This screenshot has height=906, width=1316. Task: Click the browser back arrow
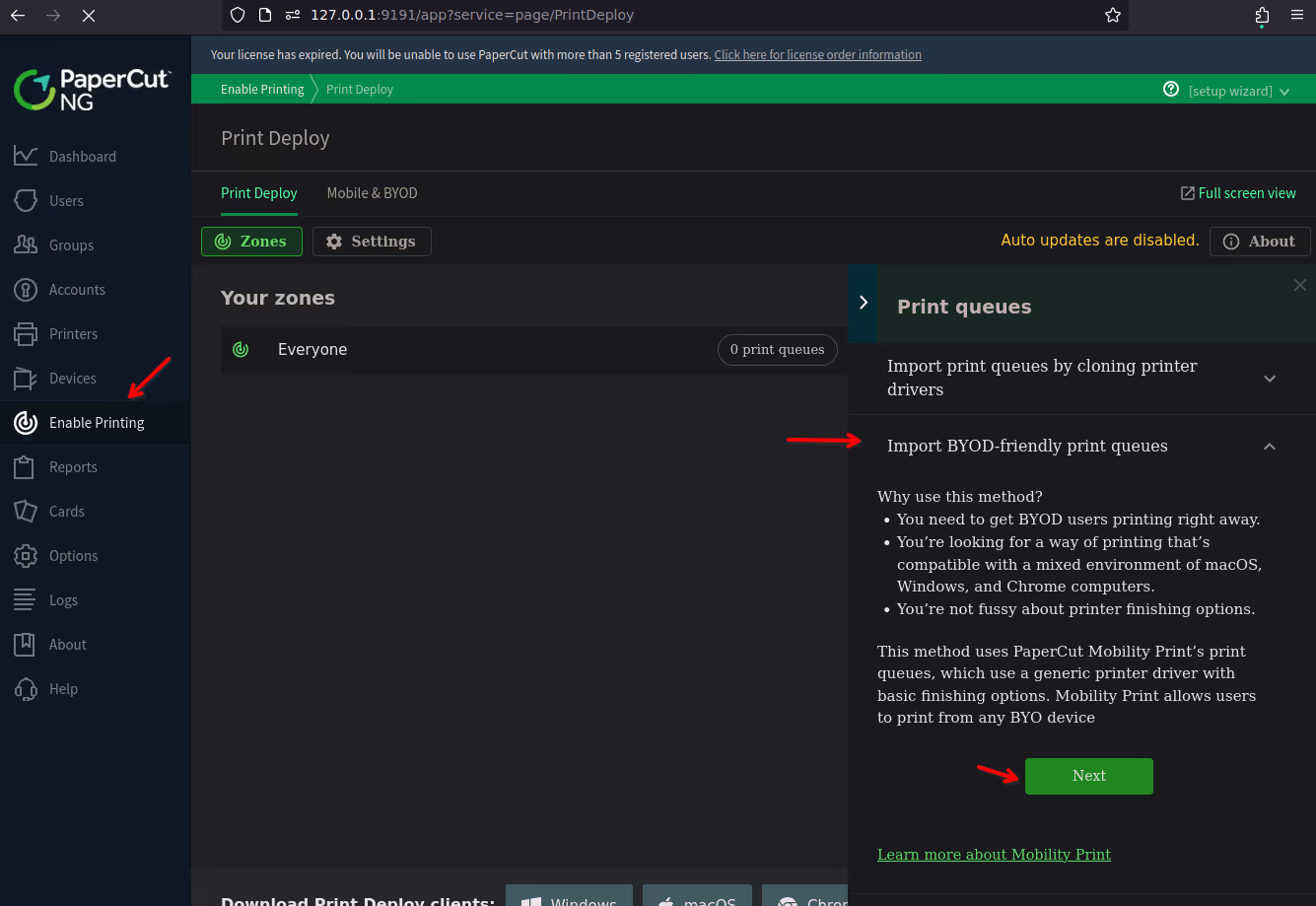[x=18, y=16]
